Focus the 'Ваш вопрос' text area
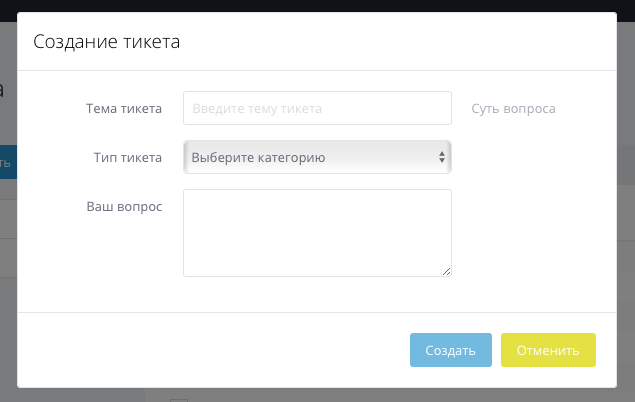Image resolution: width=635 pixels, height=402 pixels. point(317,233)
